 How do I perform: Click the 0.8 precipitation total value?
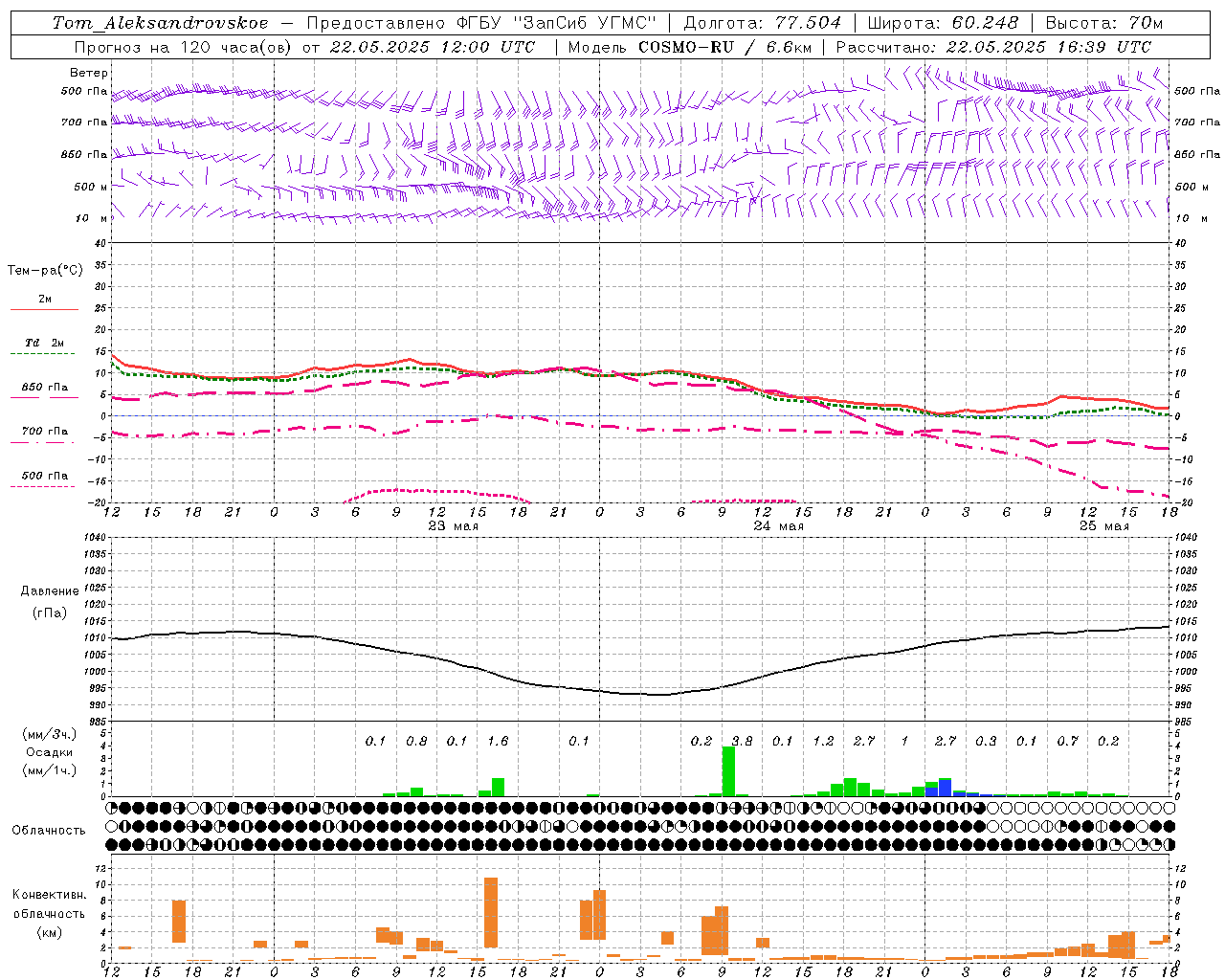pyautogui.click(x=416, y=741)
